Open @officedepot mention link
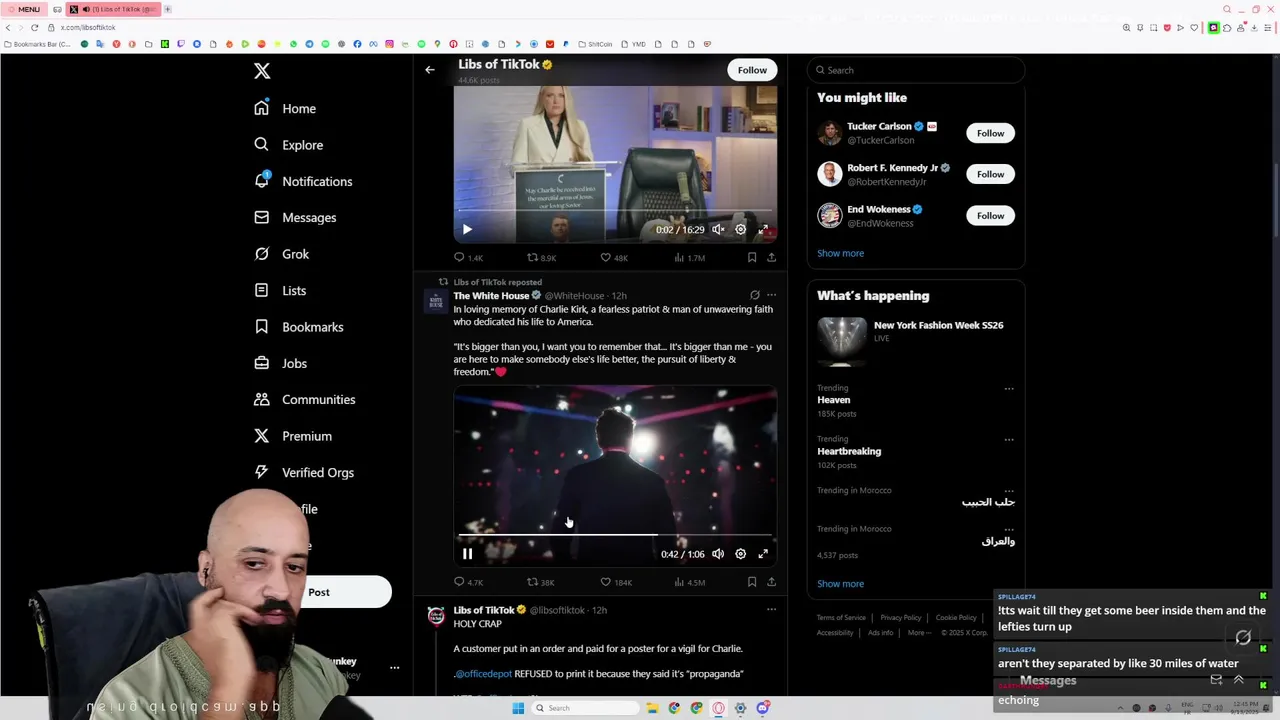Image resolution: width=1280 pixels, height=720 pixels. (x=483, y=674)
